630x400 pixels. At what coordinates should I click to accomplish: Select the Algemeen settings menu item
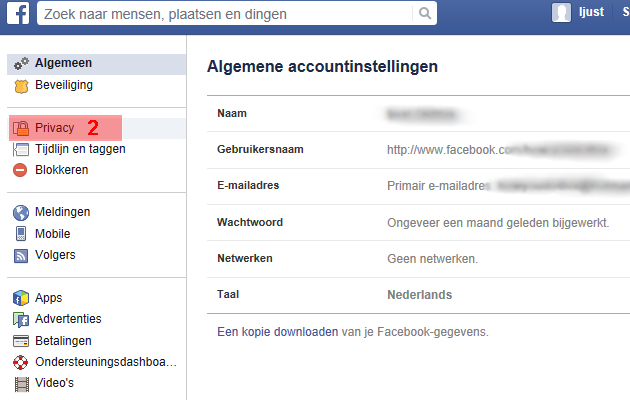click(96, 64)
